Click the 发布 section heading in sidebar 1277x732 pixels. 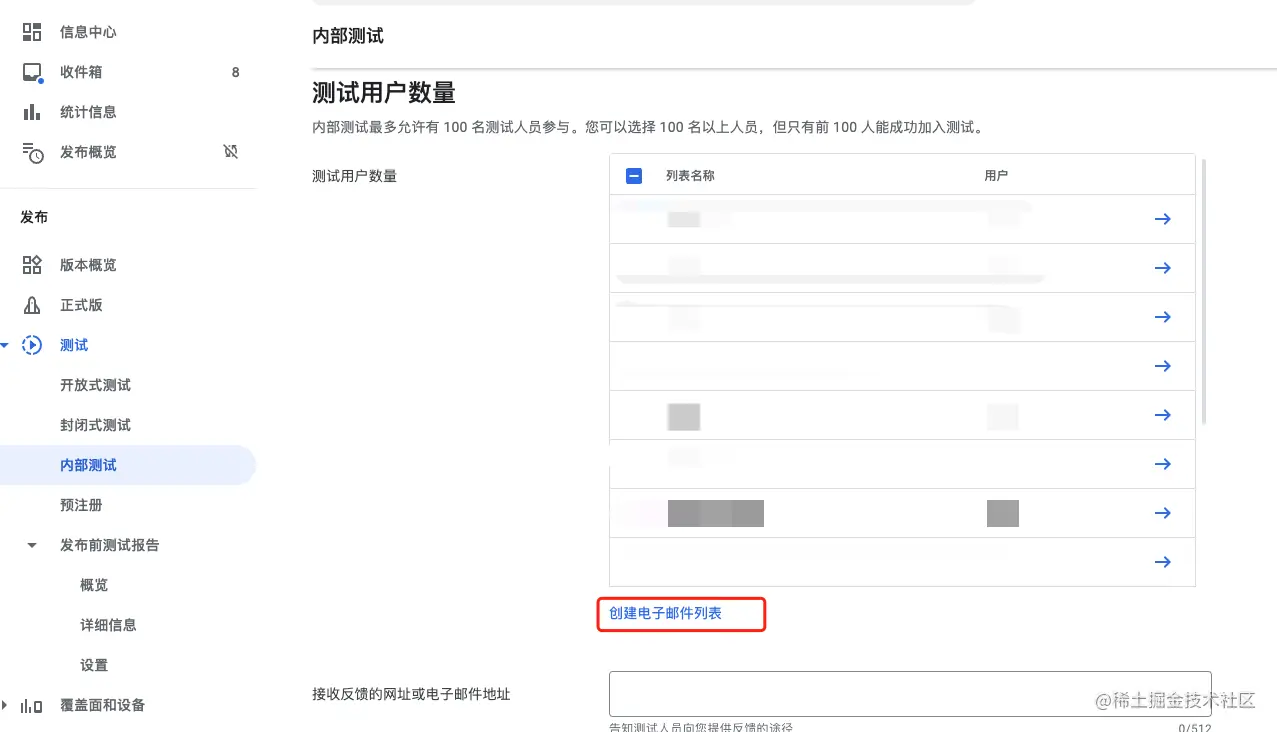pos(34,217)
